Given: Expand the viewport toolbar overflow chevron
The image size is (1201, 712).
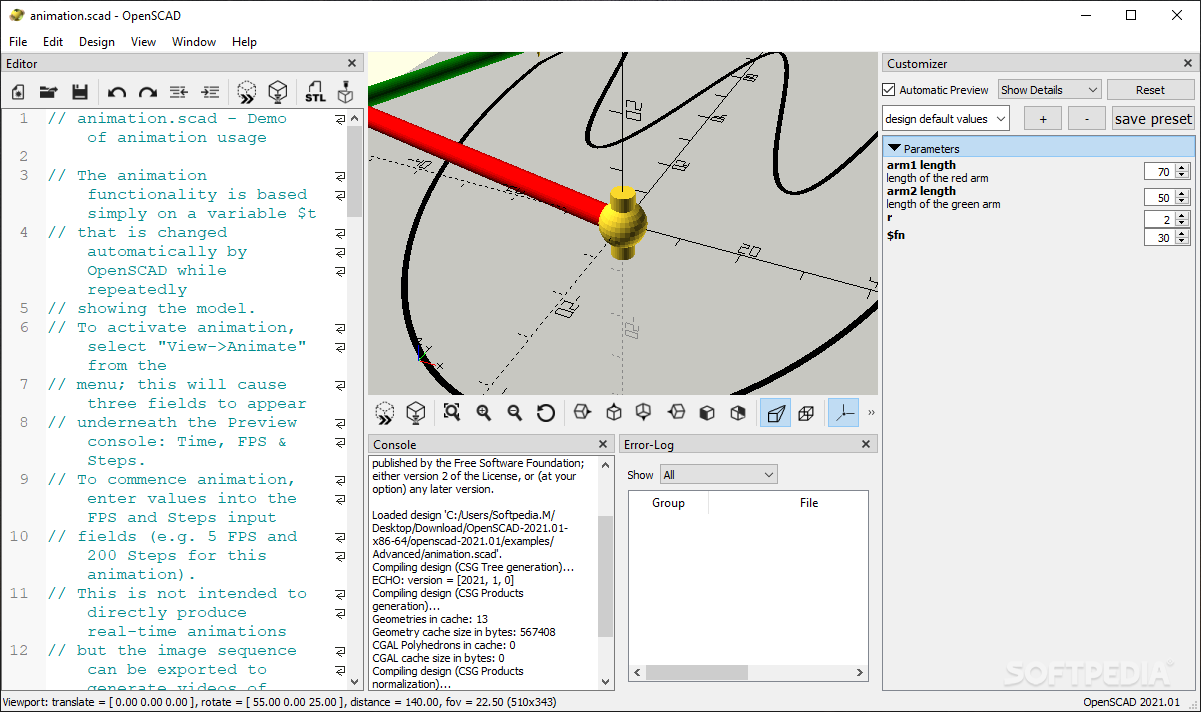Looking at the screenshot, I should (871, 413).
